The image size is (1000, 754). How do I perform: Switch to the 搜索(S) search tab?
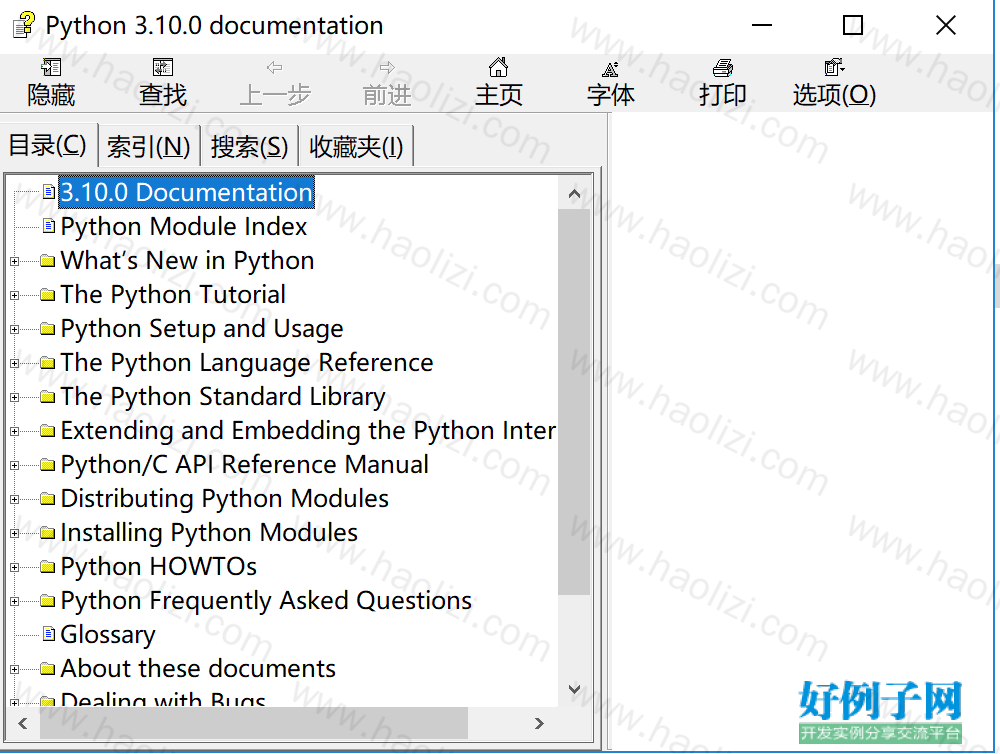point(249,147)
